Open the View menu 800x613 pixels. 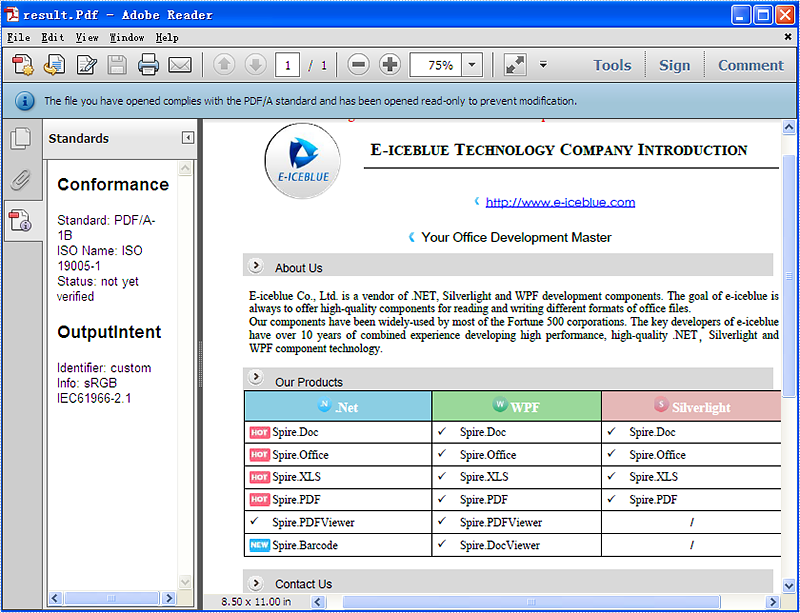(87, 38)
